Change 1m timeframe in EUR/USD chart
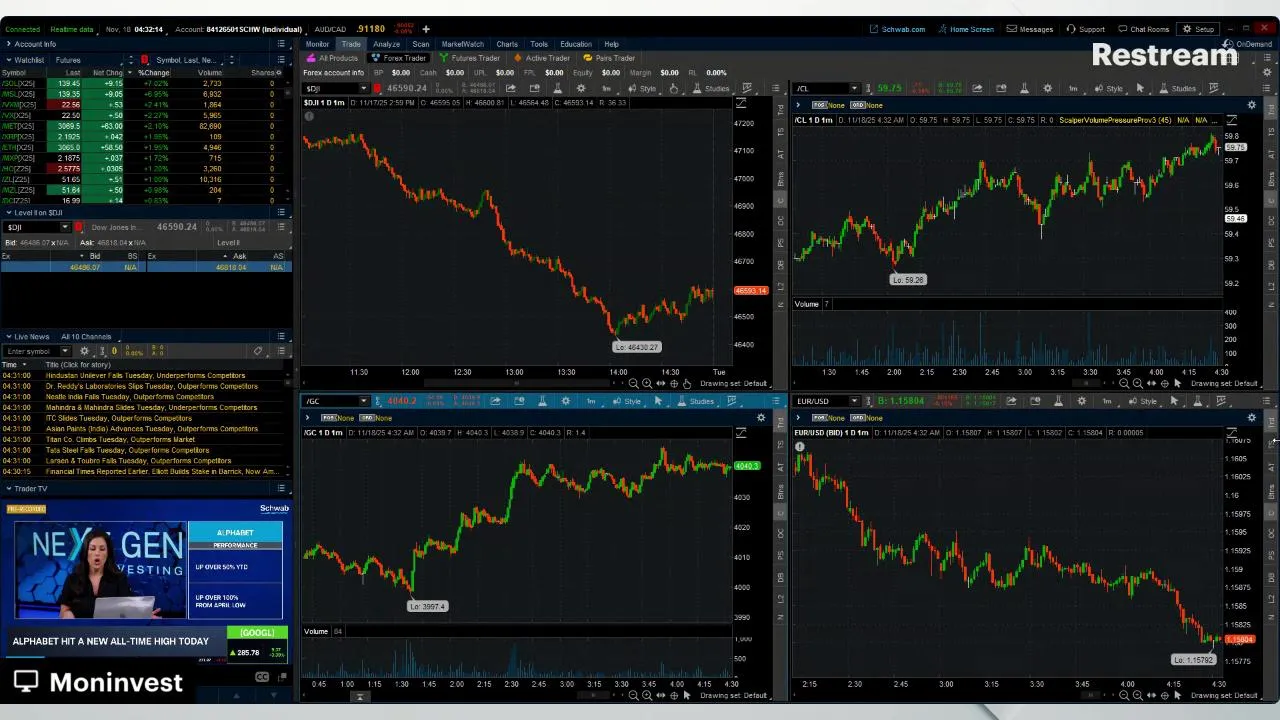The width and height of the screenshot is (1280, 720). tap(1107, 401)
